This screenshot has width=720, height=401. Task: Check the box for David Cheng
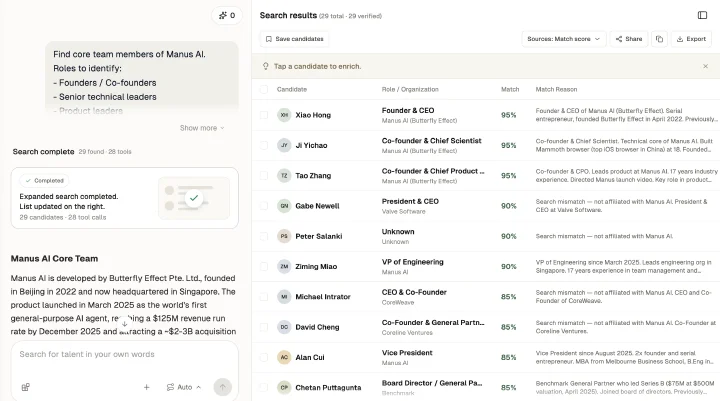(264, 327)
